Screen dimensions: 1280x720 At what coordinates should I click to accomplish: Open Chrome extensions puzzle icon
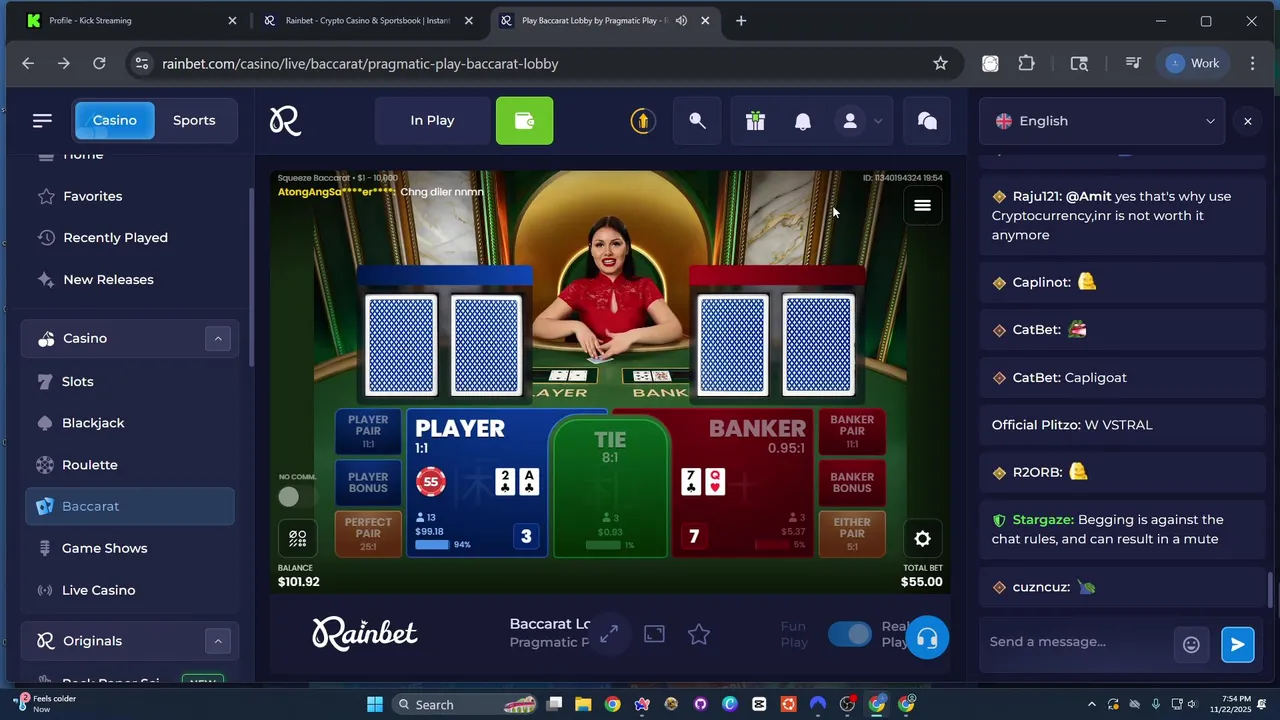[x=1026, y=63]
